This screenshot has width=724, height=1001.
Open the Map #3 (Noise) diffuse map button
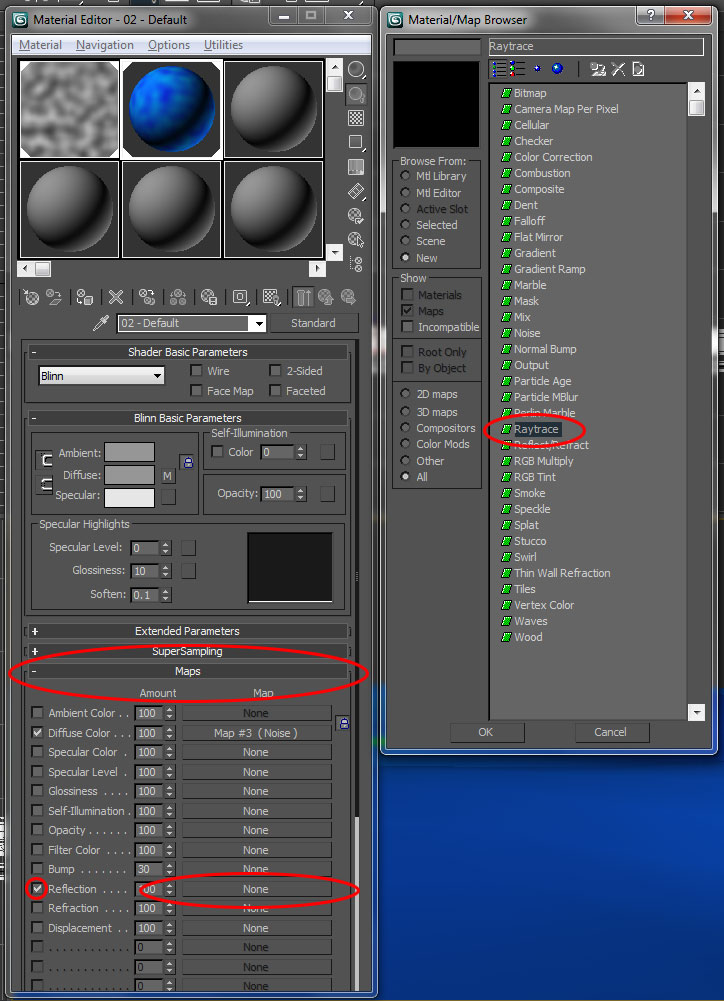coord(256,733)
